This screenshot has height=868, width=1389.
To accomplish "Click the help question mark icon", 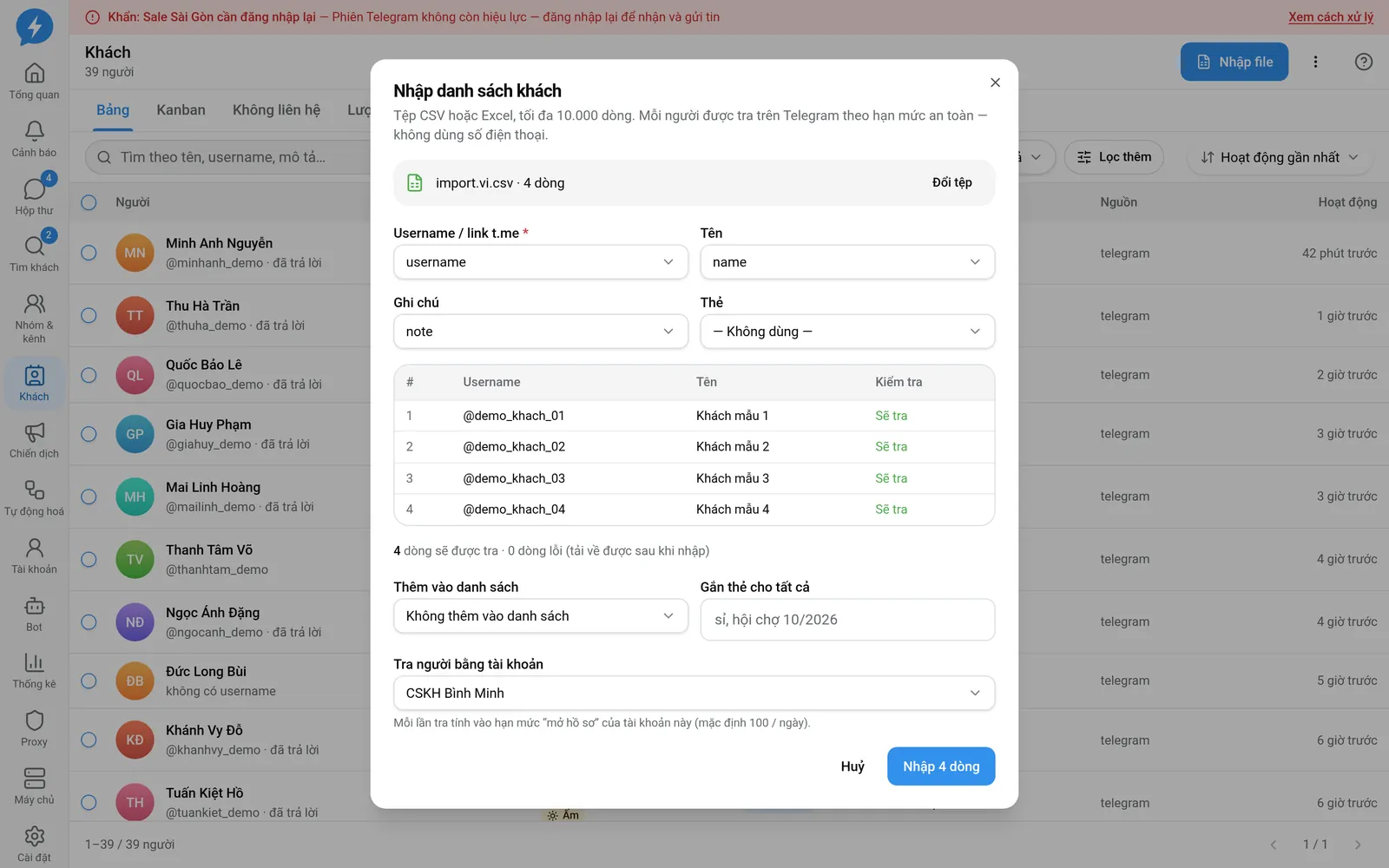I will point(1364,62).
